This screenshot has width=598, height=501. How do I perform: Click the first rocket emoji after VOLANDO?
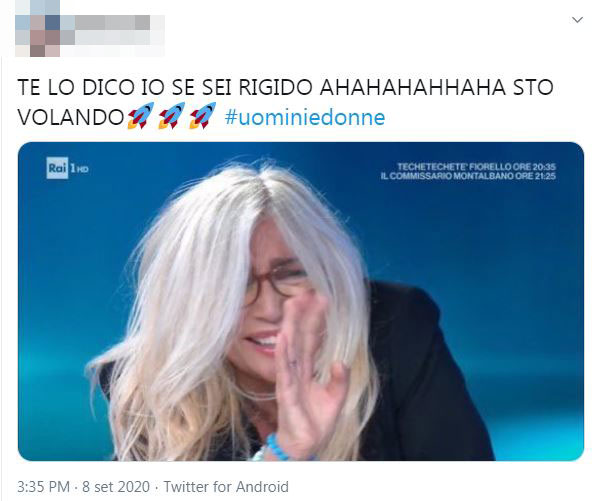[x=141, y=116]
